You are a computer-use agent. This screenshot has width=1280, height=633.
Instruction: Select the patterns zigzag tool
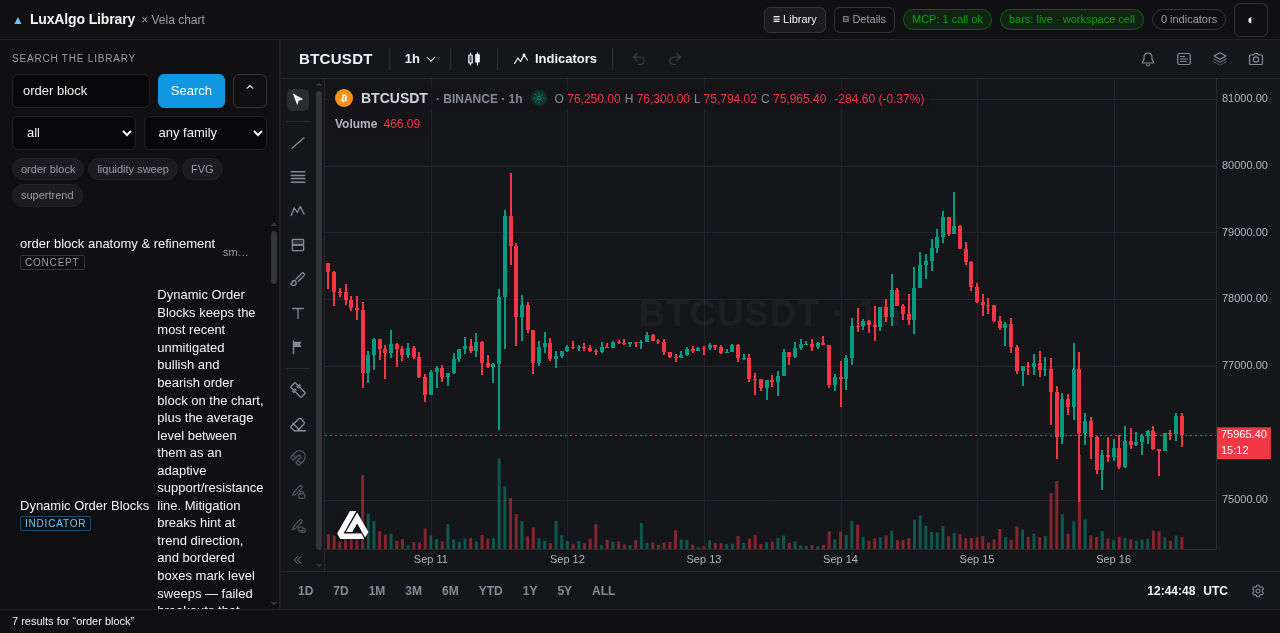click(x=298, y=211)
